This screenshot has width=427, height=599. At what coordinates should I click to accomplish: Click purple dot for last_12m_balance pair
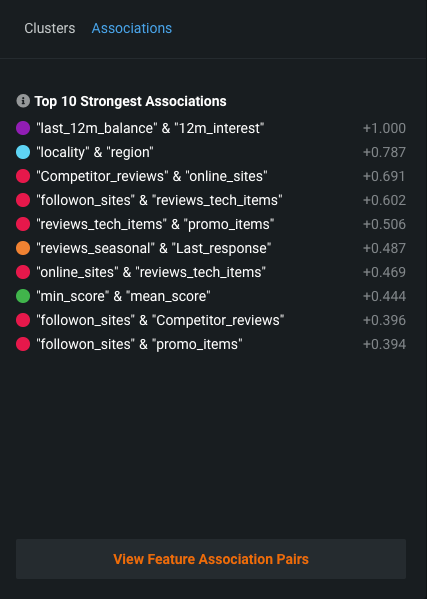23,128
